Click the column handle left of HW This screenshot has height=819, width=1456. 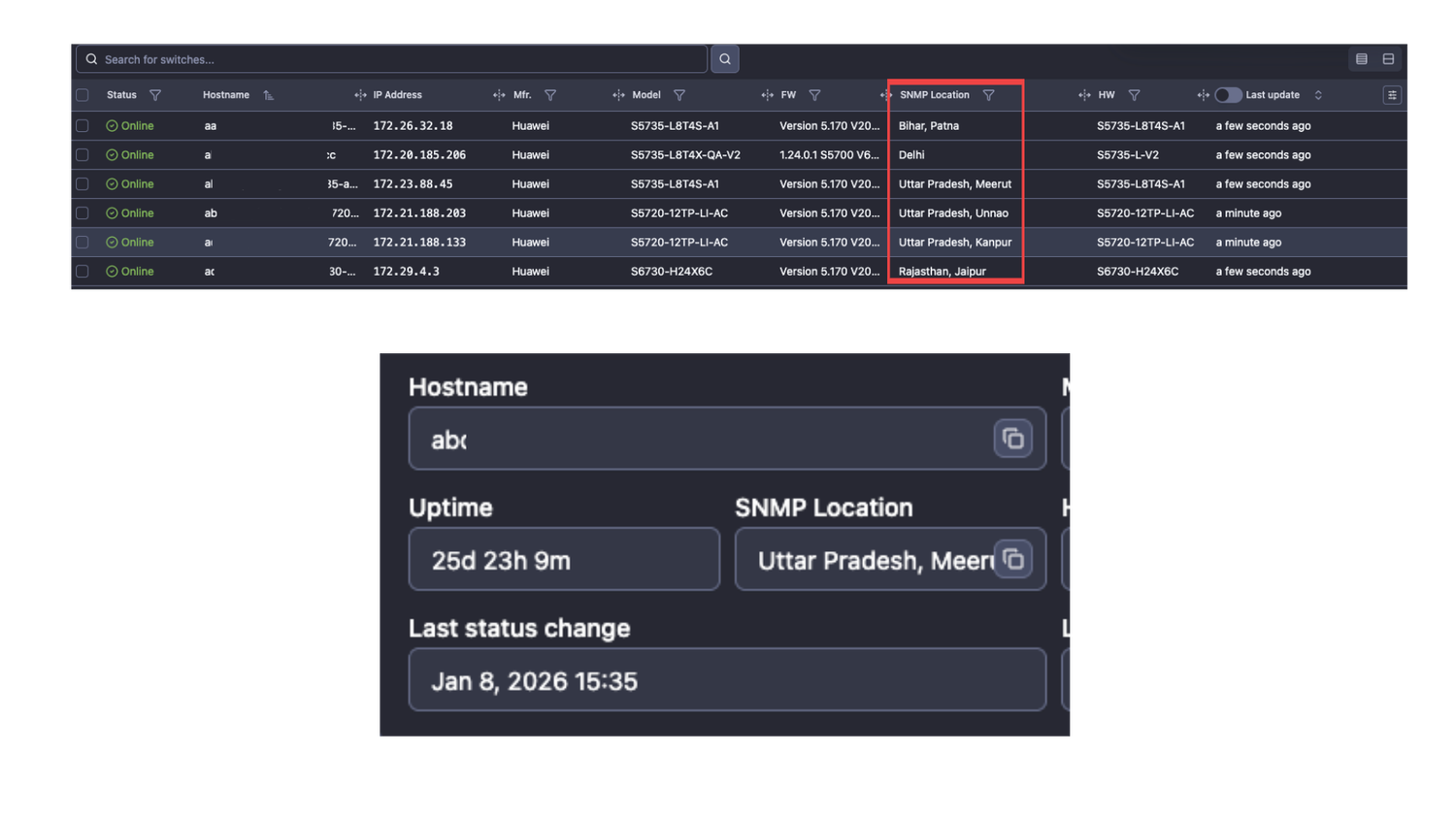(1084, 95)
